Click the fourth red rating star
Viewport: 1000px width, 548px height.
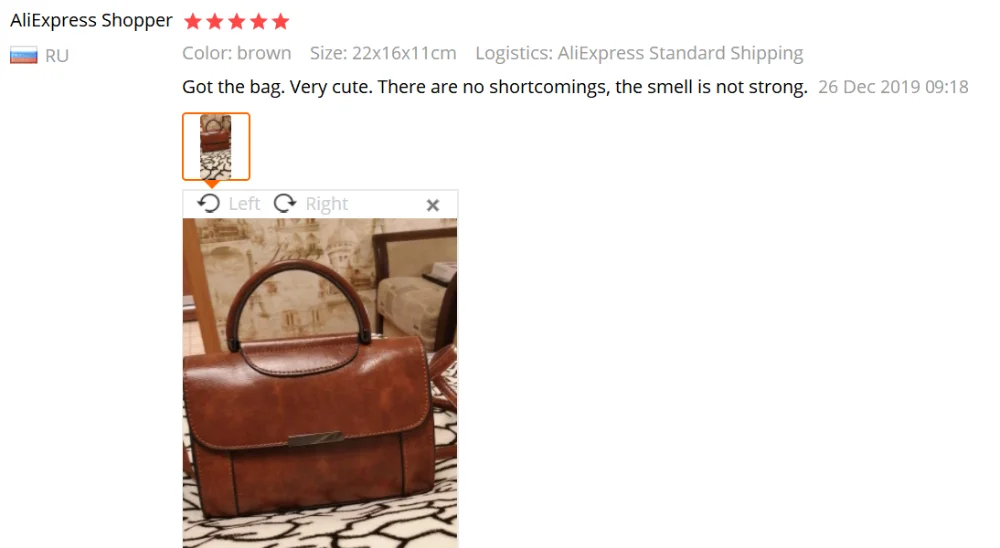[258, 22]
